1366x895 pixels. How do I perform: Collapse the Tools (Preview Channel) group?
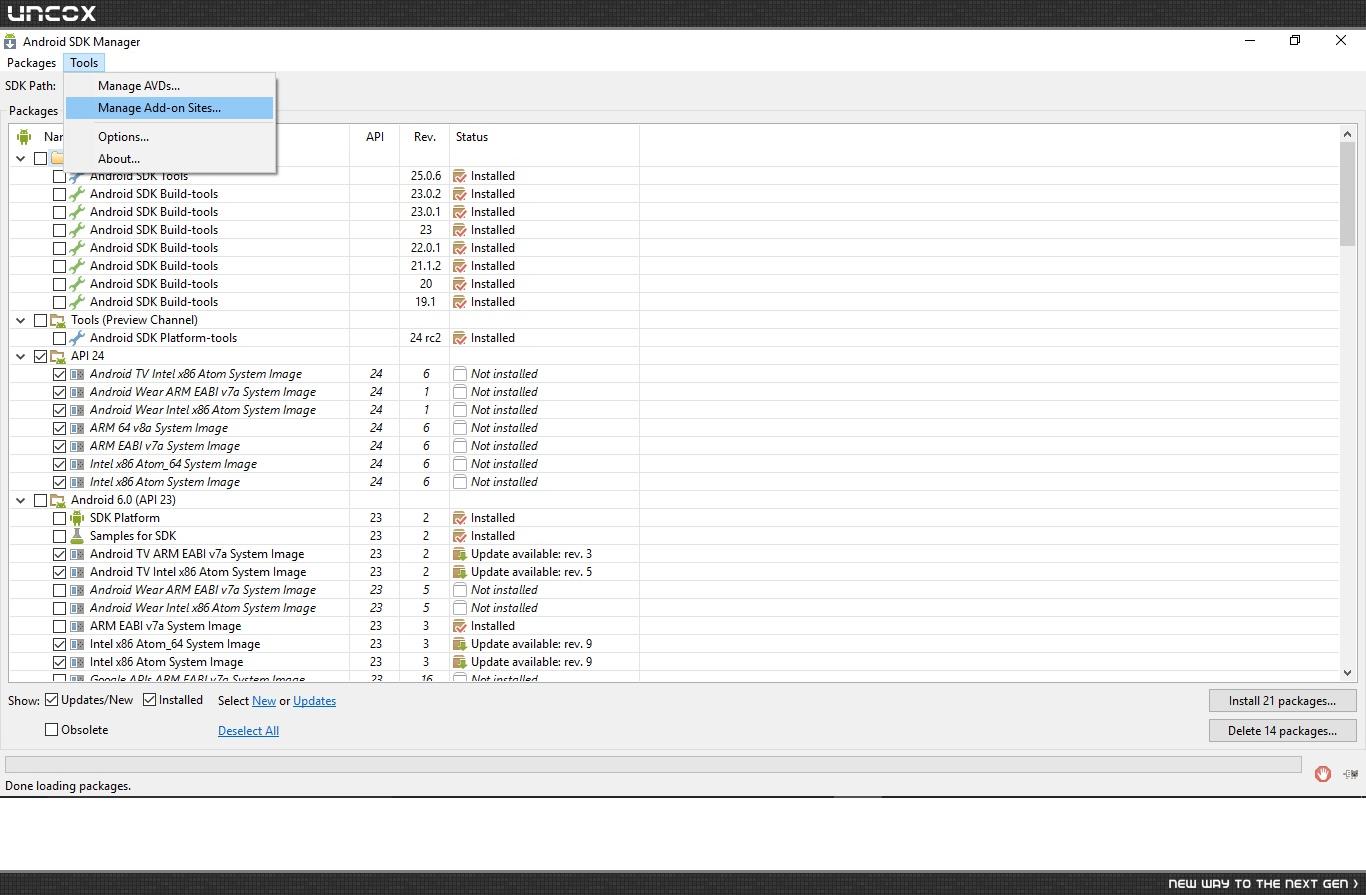[x=21, y=320]
